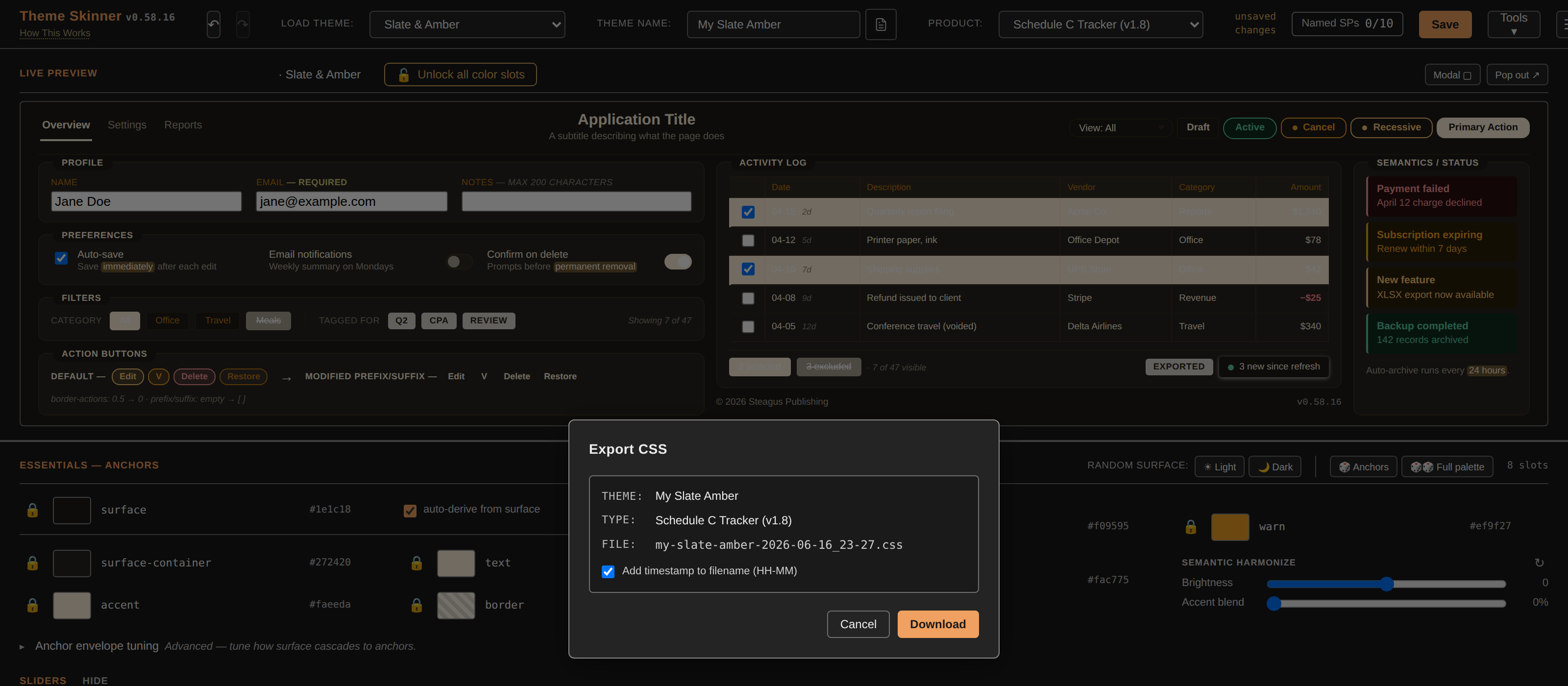The height and width of the screenshot is (686, 1568).
Task: Click the Email field with jane@example.com
Action: tap(351, 201)
